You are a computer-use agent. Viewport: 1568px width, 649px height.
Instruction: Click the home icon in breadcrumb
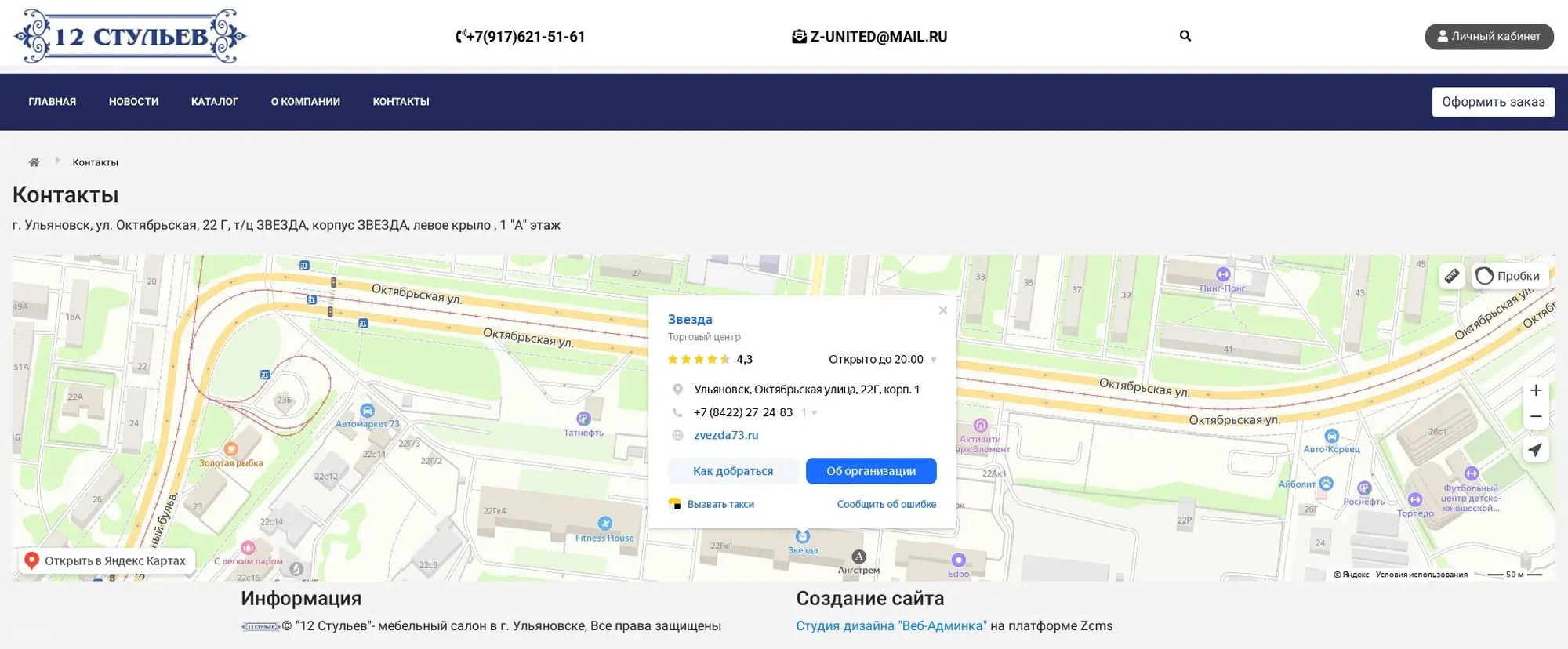(34, 162)
